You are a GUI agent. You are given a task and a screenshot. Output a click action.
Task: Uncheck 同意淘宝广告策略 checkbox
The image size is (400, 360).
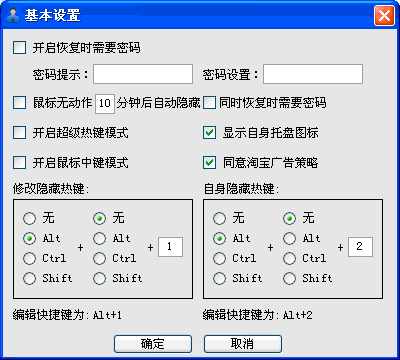tap(209, 163)
